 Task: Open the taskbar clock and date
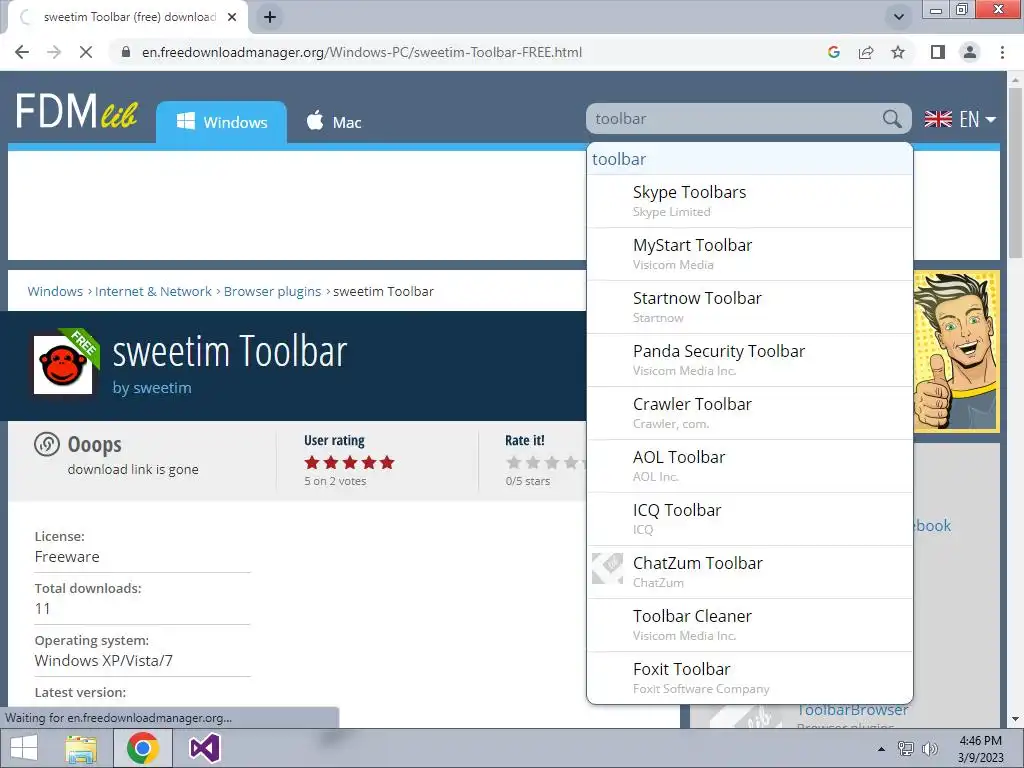point(980,749)
